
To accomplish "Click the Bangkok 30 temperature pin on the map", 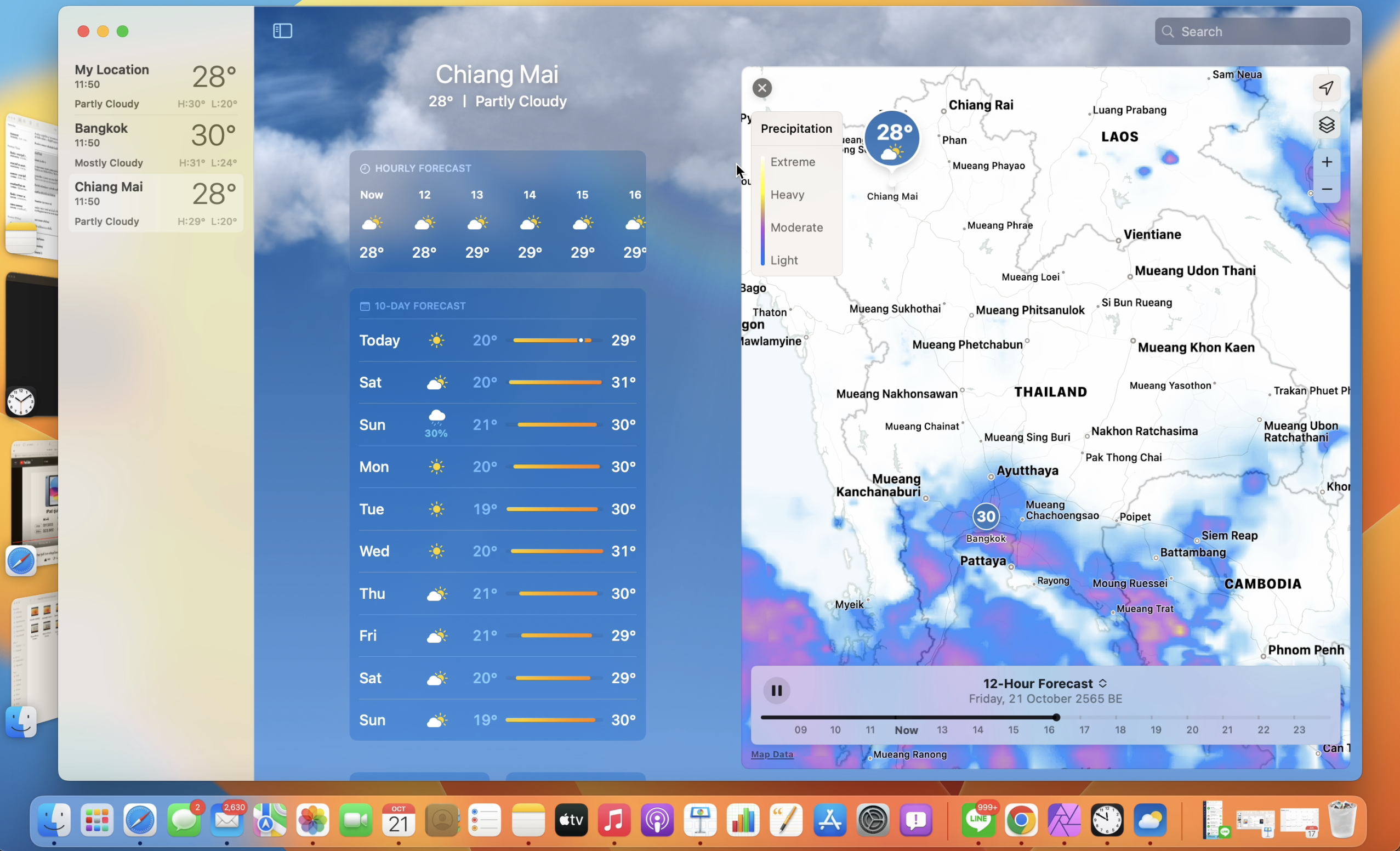I will click(985, 516).
